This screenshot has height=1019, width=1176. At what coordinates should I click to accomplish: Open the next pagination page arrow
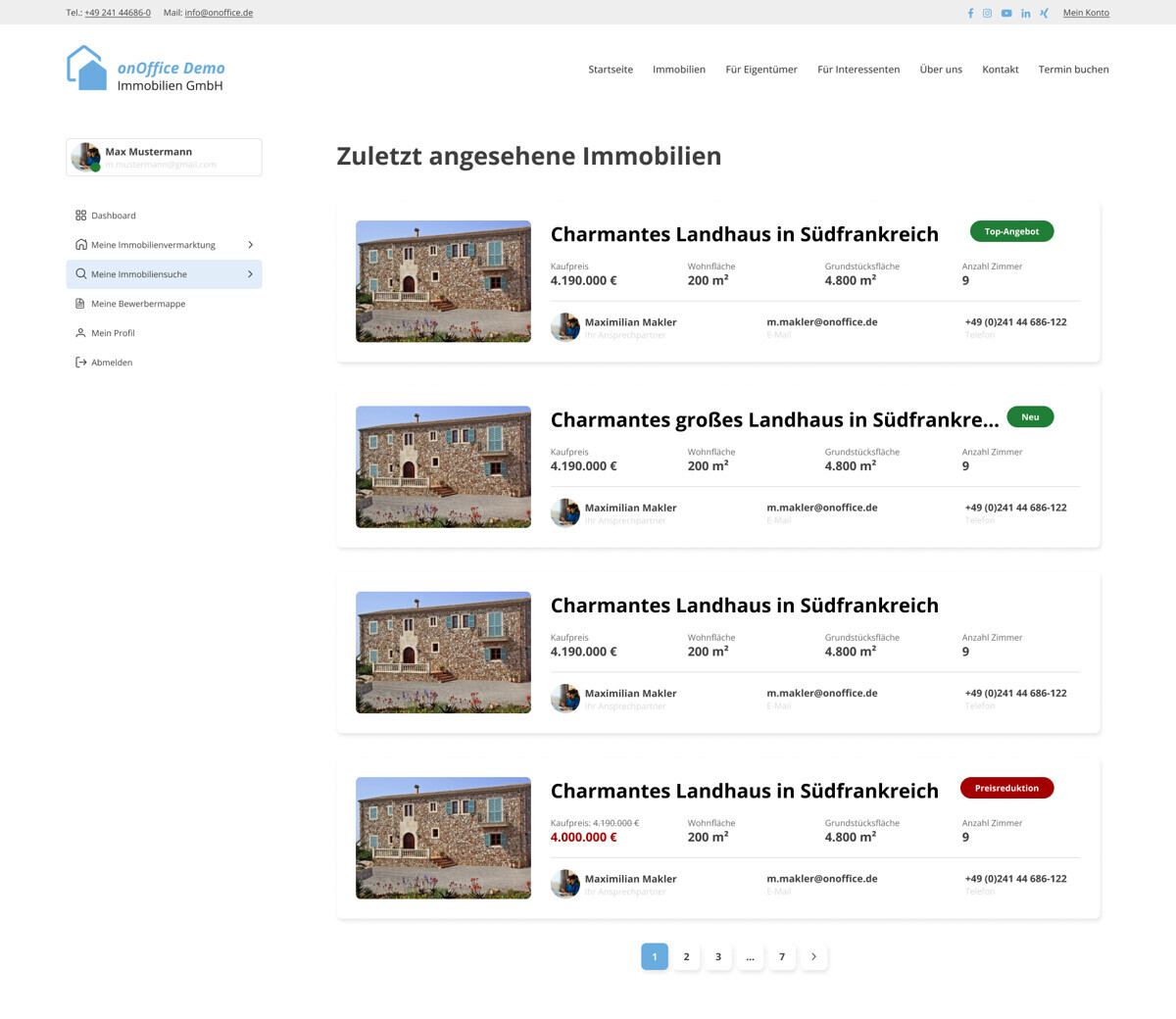(x=813, y=956)
